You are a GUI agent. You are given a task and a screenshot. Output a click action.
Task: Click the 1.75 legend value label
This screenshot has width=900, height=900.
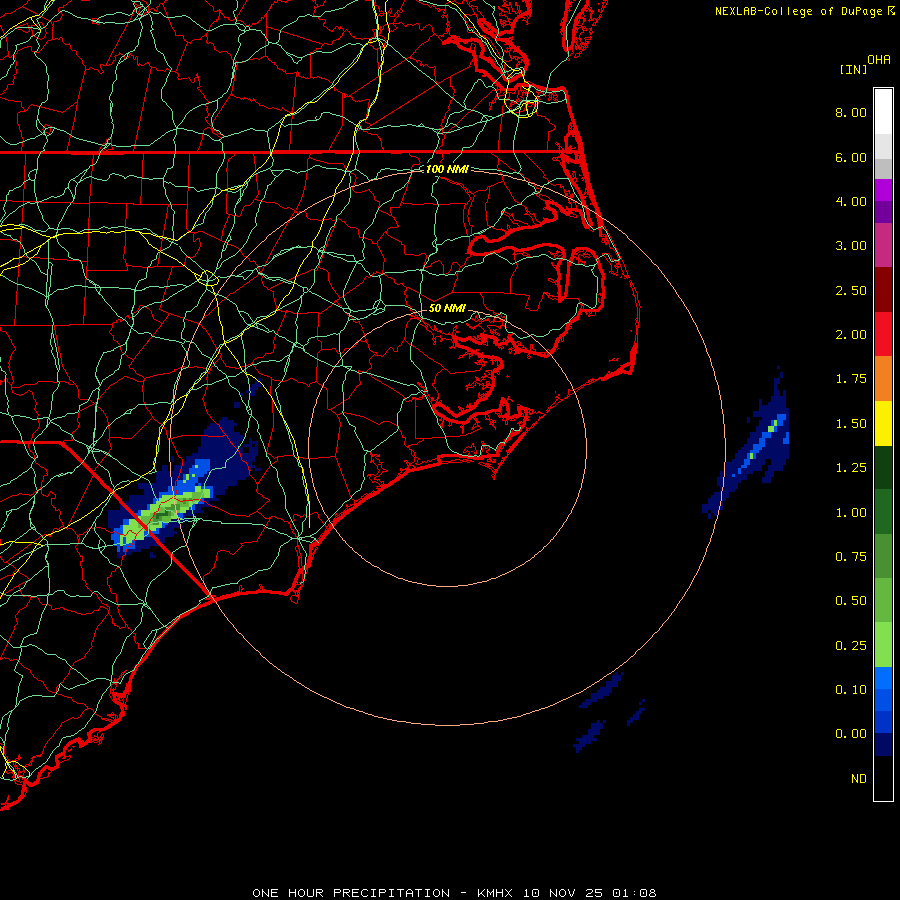(x=851, y=379)
